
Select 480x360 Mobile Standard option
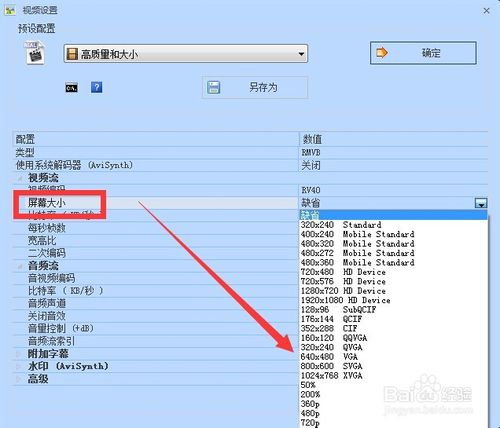pos(393,263)
